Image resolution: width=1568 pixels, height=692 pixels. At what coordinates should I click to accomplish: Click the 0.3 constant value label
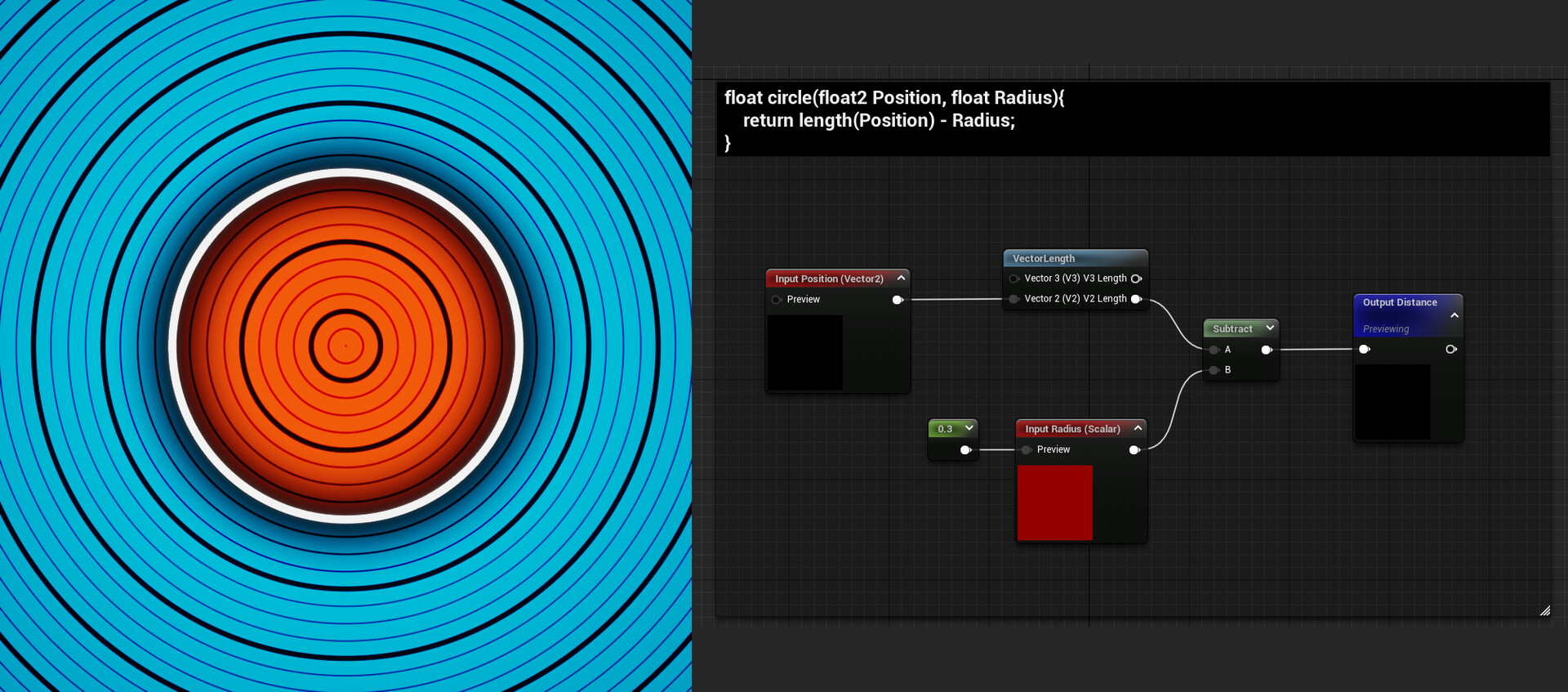click(945, 429)
